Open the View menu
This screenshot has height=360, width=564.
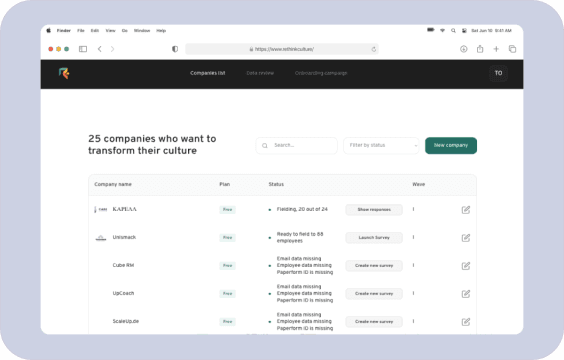(110, 31)
